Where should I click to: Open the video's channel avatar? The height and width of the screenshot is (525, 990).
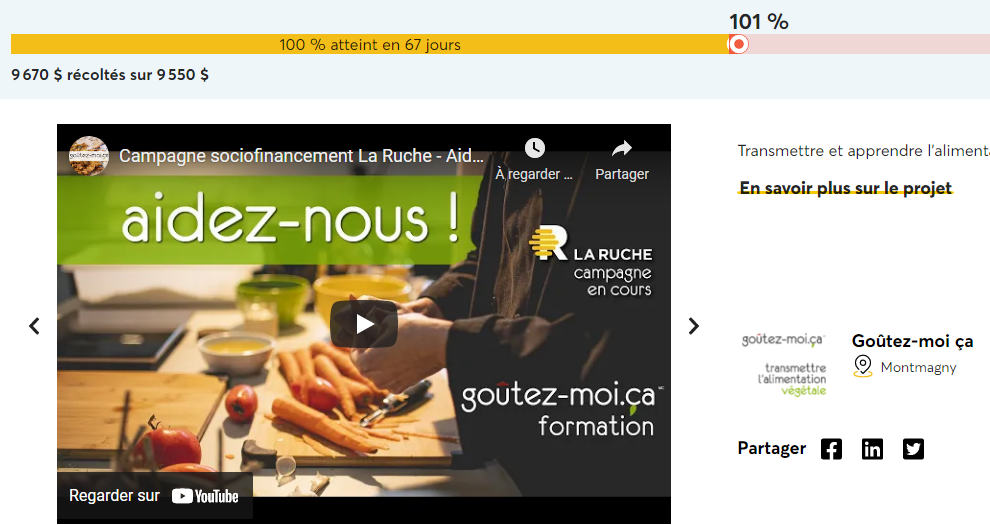click(88, 156)
